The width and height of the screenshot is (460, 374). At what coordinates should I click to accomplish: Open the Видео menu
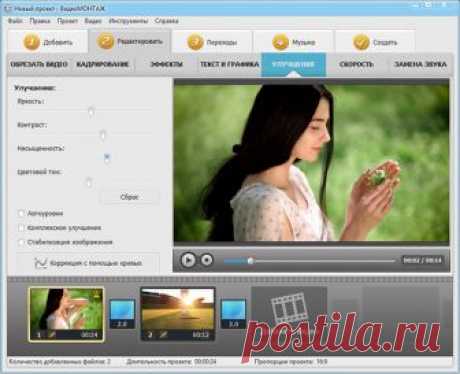click(x=93, y=21)
